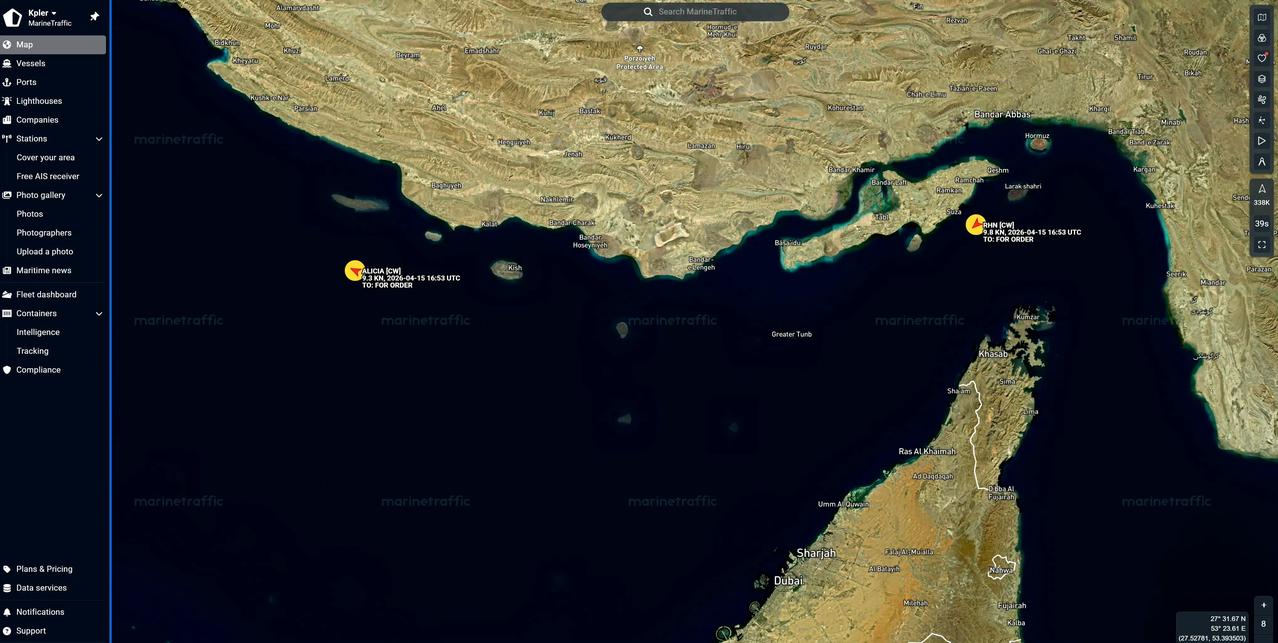The width and height of the screenshot is (1278, 643).
Task: Click the Containers box icon
Action: tap(7, 314)
